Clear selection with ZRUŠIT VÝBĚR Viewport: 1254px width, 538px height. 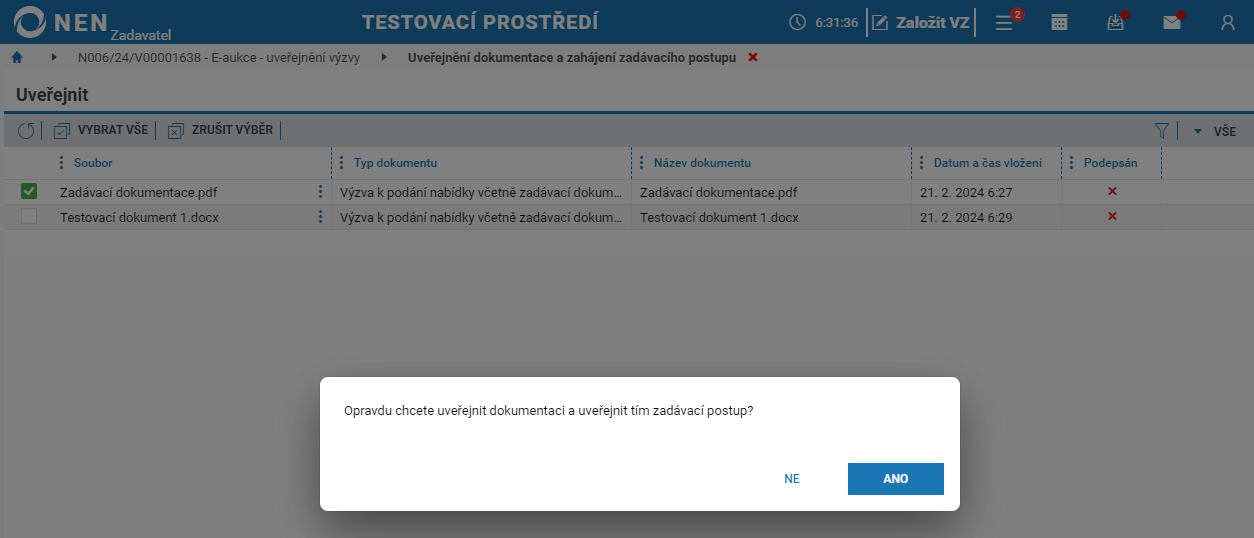click(x=220, y=131)
